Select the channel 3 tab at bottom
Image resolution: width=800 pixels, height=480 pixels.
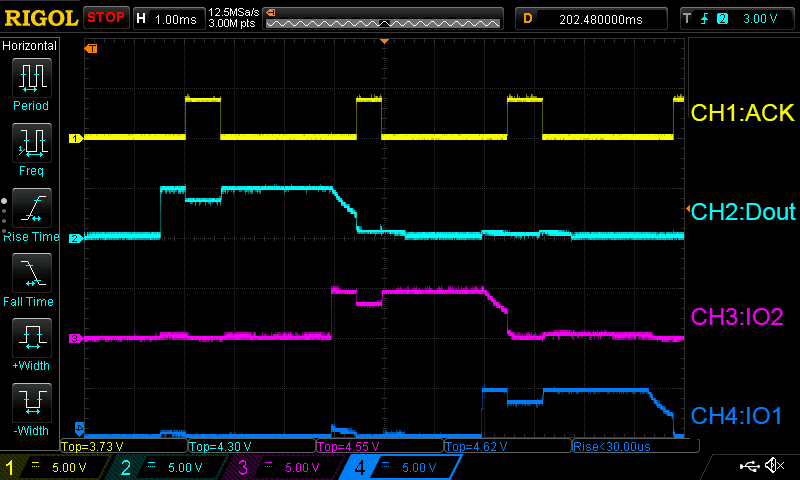click(x=285, y=467)
